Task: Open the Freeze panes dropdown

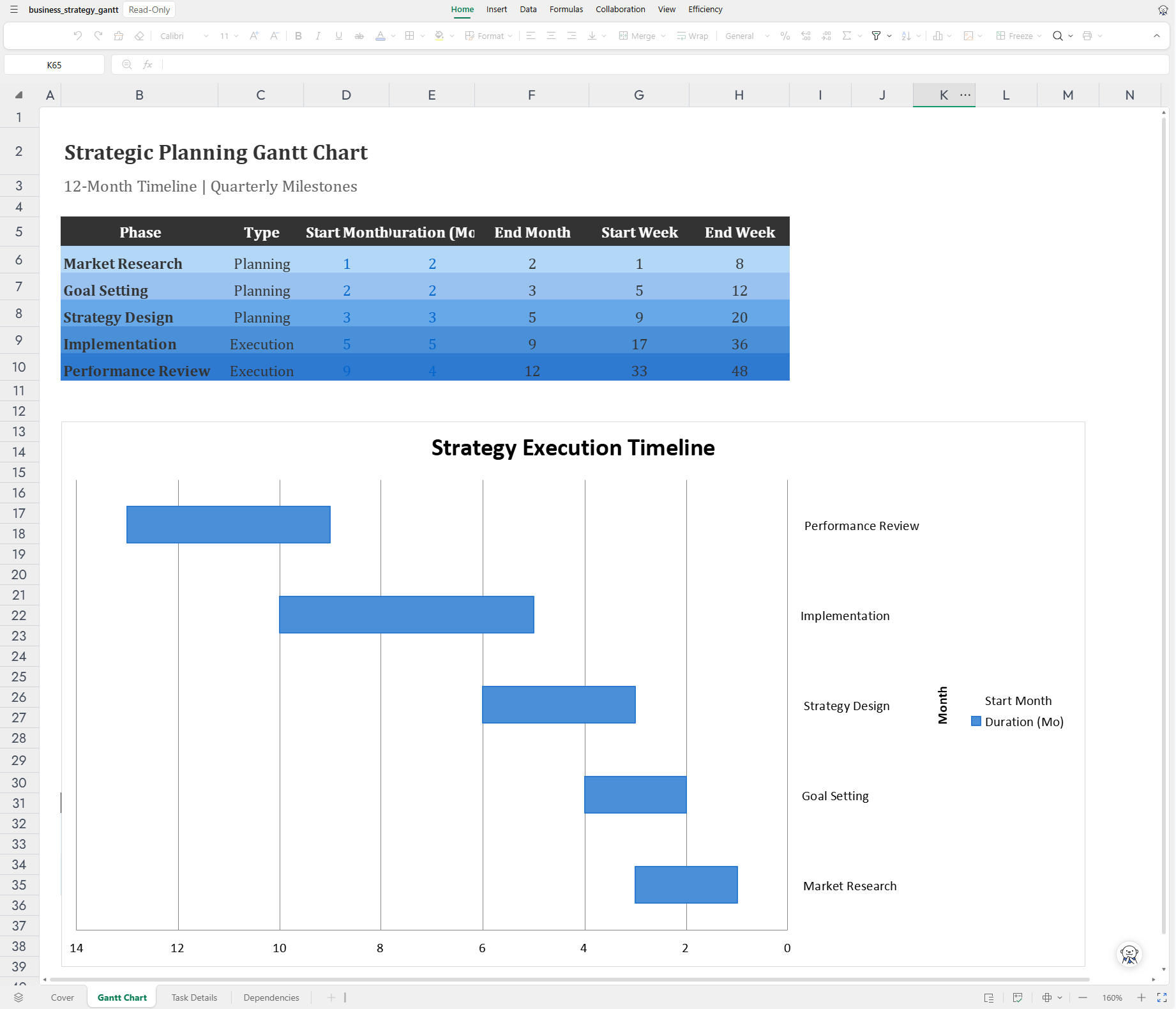Action: pos(1019,36)
